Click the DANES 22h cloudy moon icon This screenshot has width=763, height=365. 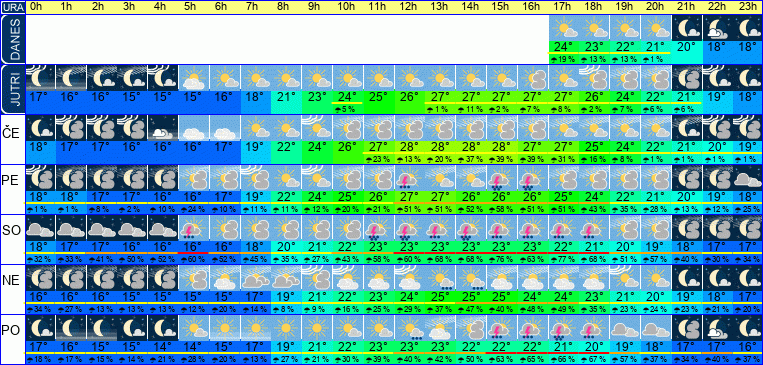pyautogui.click(x=717, y=28)
